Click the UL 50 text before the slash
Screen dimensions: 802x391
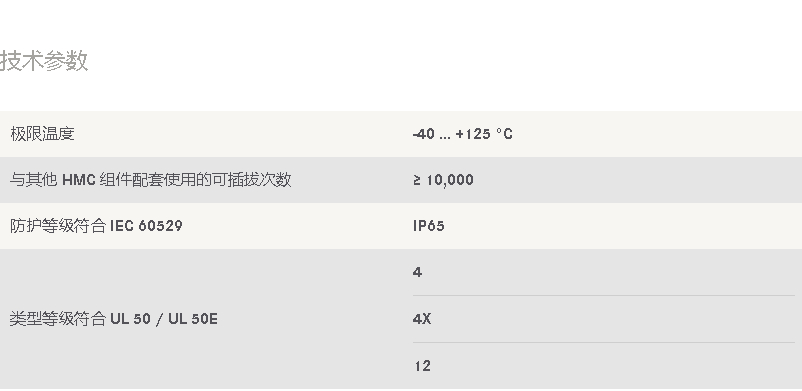[130, 319]
